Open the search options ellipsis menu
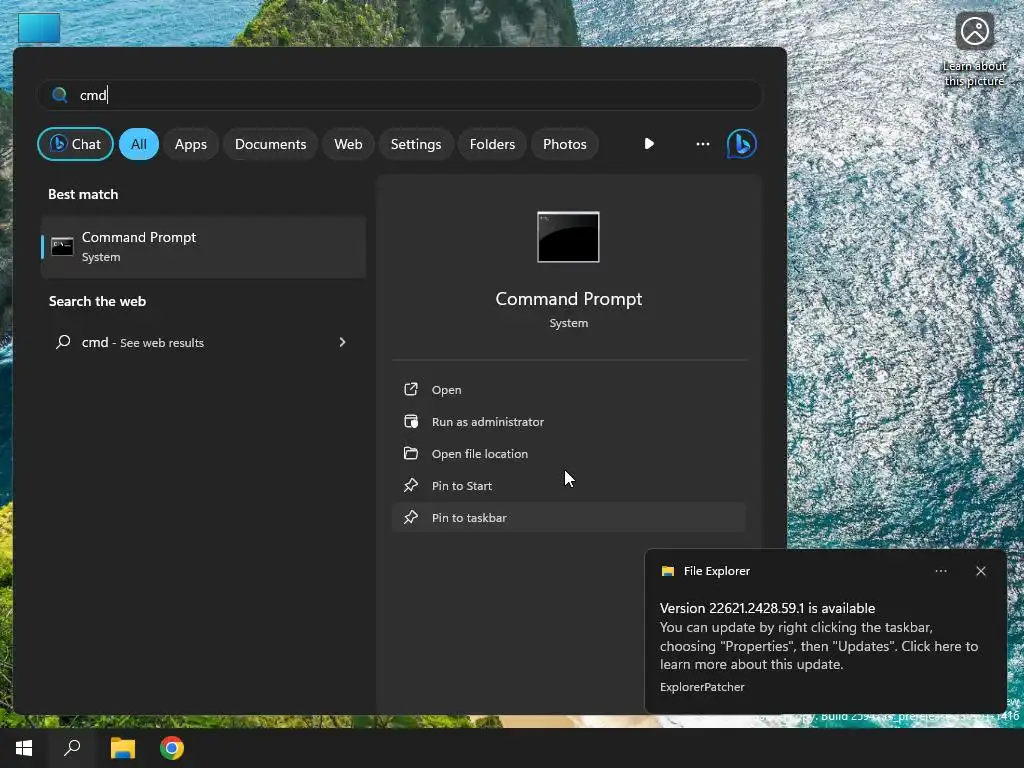The height and width of the screenshot is (768, 1024). (703, 144)
